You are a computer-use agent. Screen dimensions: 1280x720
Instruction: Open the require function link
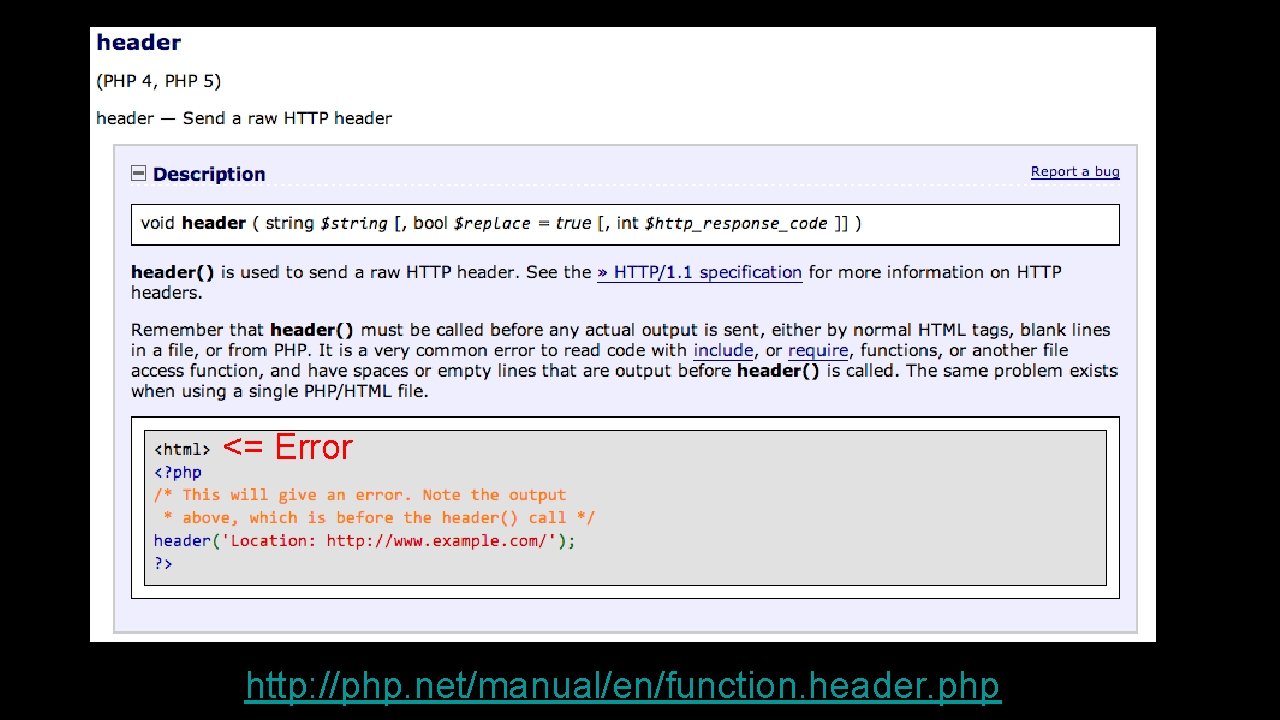(x=818, y=351)
